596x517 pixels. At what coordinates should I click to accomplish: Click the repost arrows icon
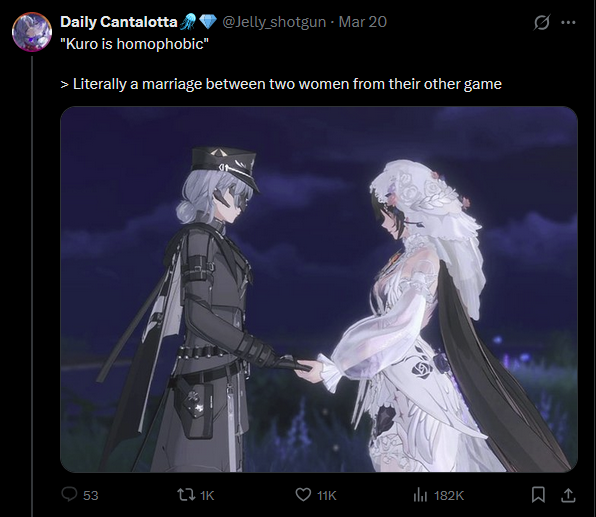[x=186, y=495]
